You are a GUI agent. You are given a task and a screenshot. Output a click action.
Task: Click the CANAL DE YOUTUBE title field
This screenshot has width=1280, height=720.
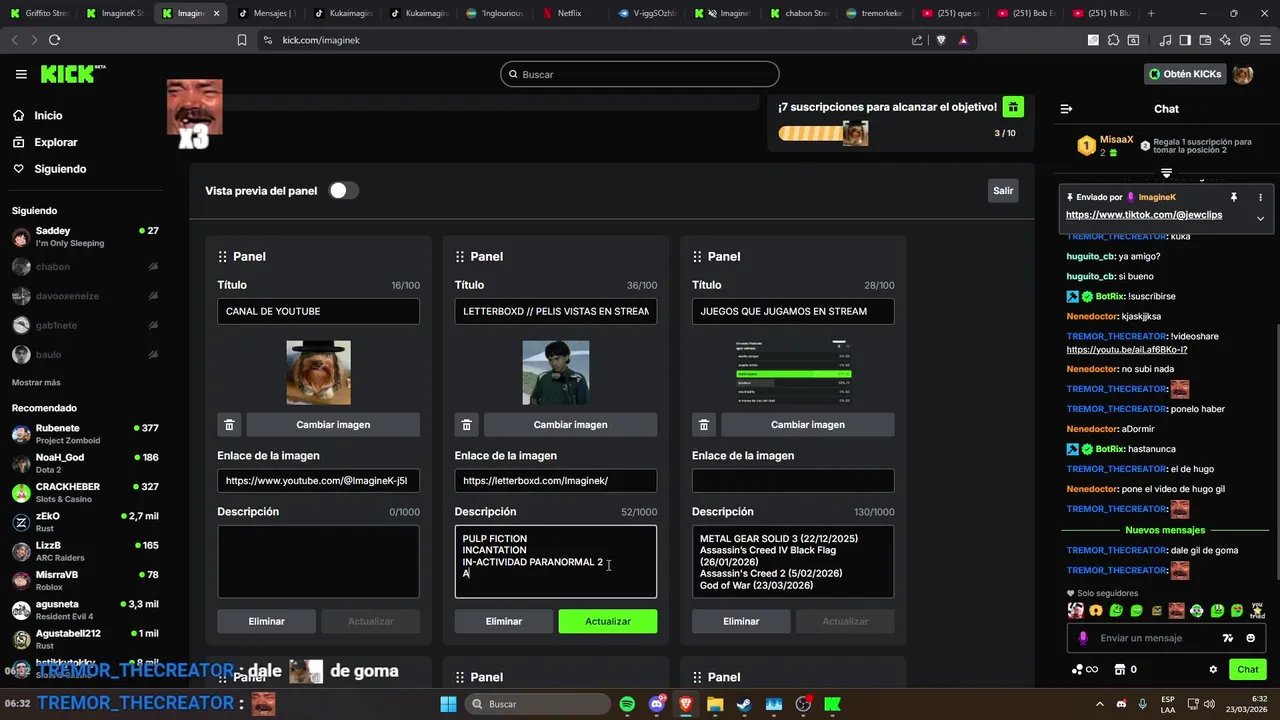point(318,311)
